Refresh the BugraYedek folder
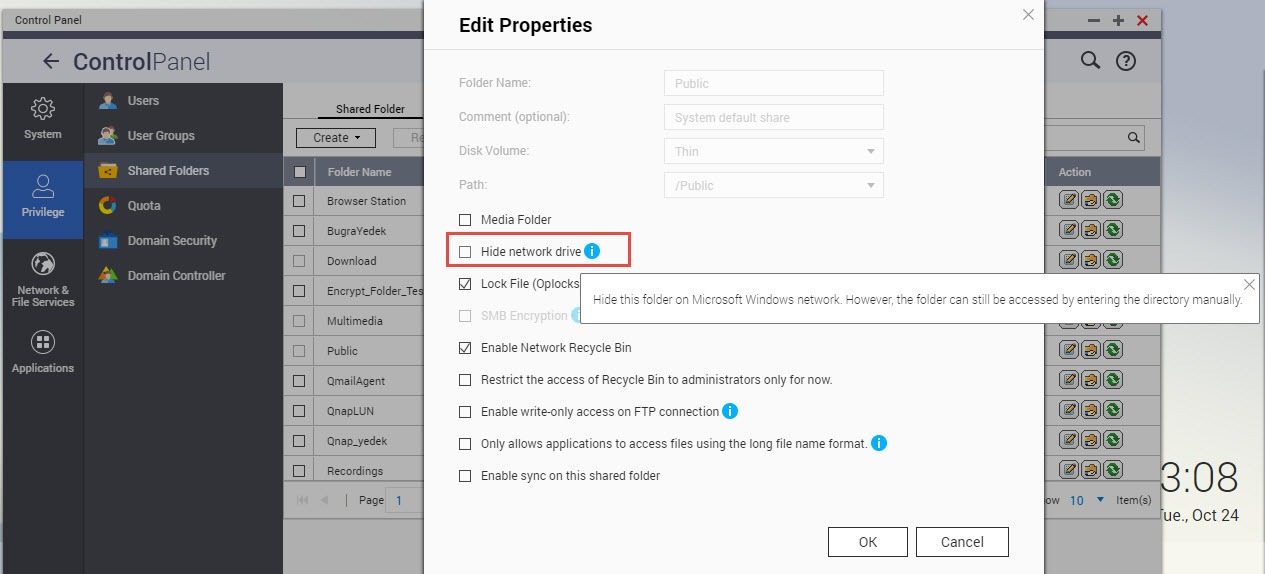This screenshot has height=574, width=1265. pos(1112,231)
